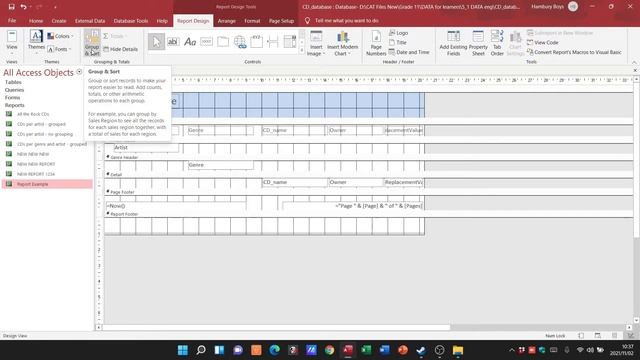Select the page number expression text box
This screenshot has height=360, width=640.
(353, 206)
